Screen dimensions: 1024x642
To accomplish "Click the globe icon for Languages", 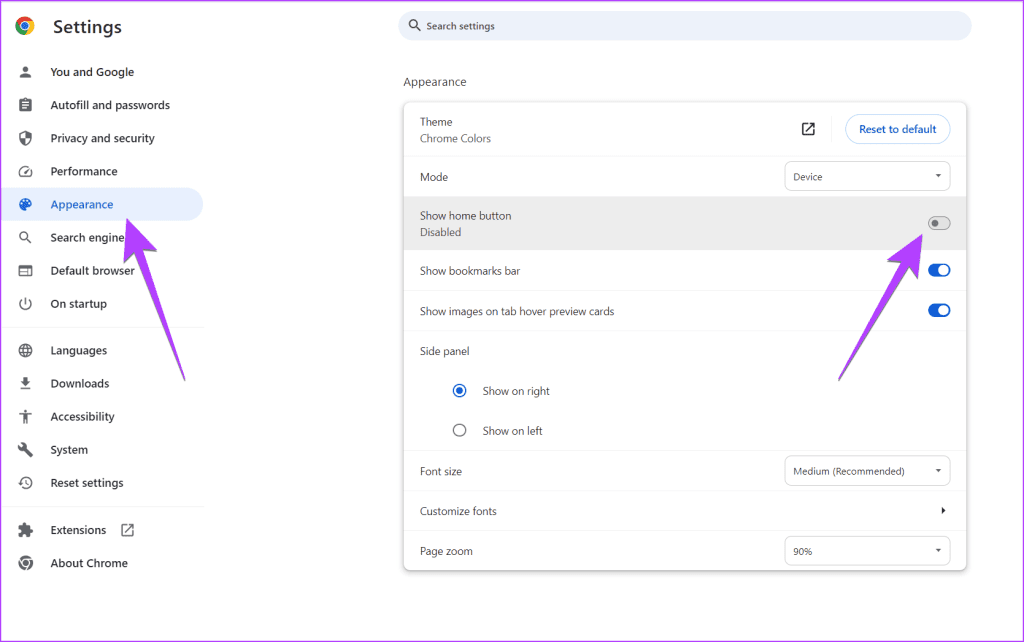I will click(x=26, y=351).
